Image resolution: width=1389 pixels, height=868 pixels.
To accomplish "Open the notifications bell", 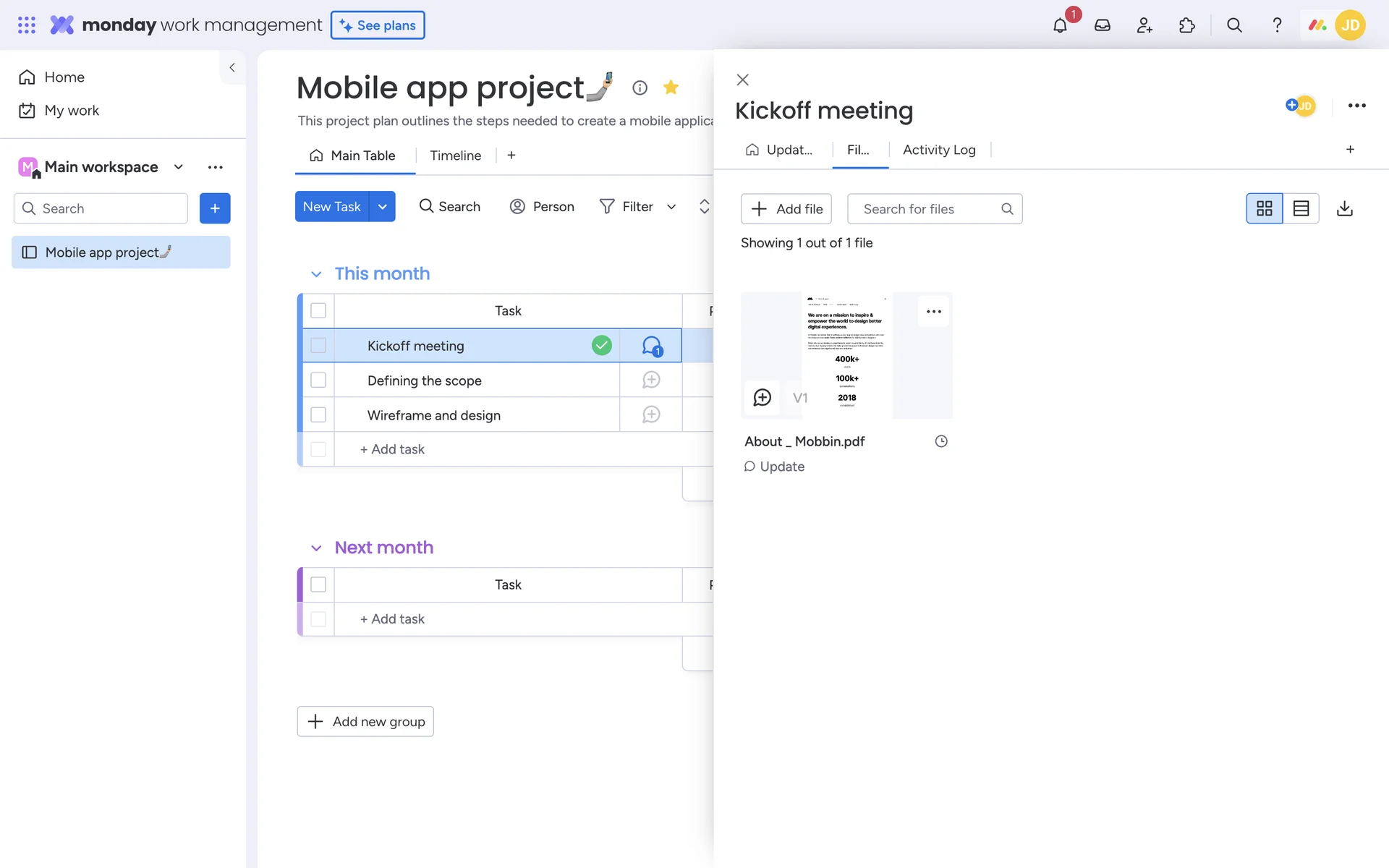I will (x=1060, y=25).
